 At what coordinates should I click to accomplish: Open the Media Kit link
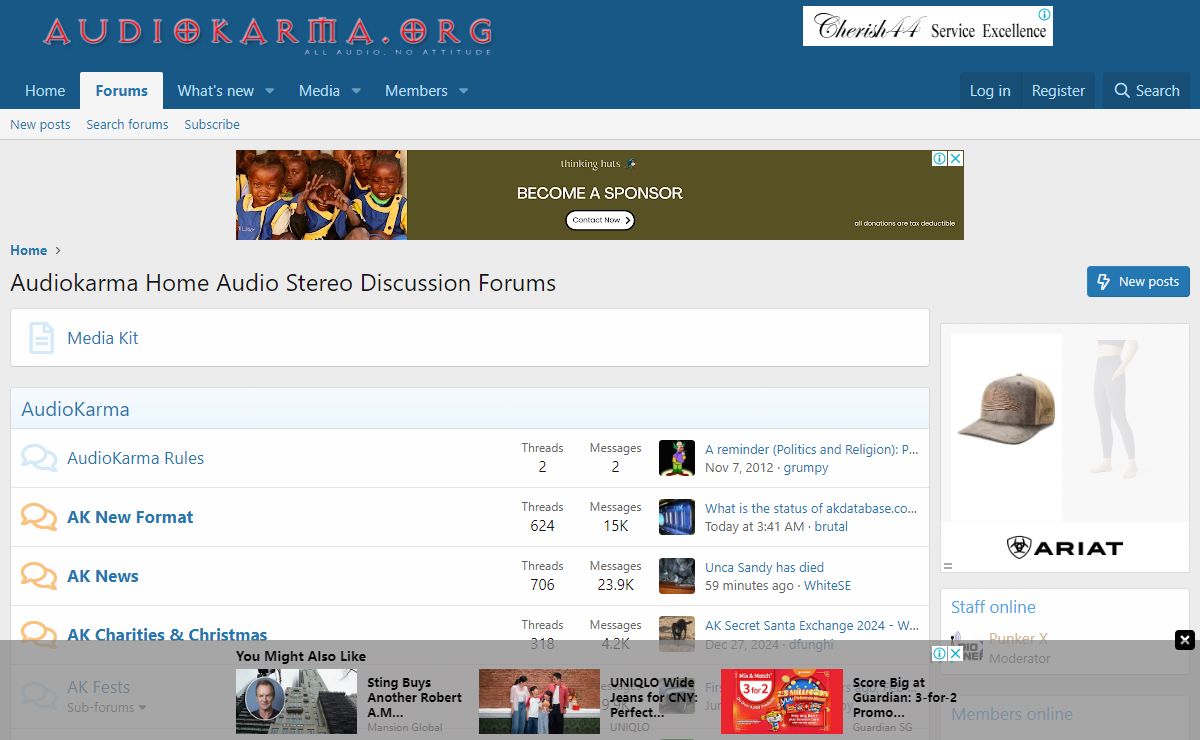point(102,338)
